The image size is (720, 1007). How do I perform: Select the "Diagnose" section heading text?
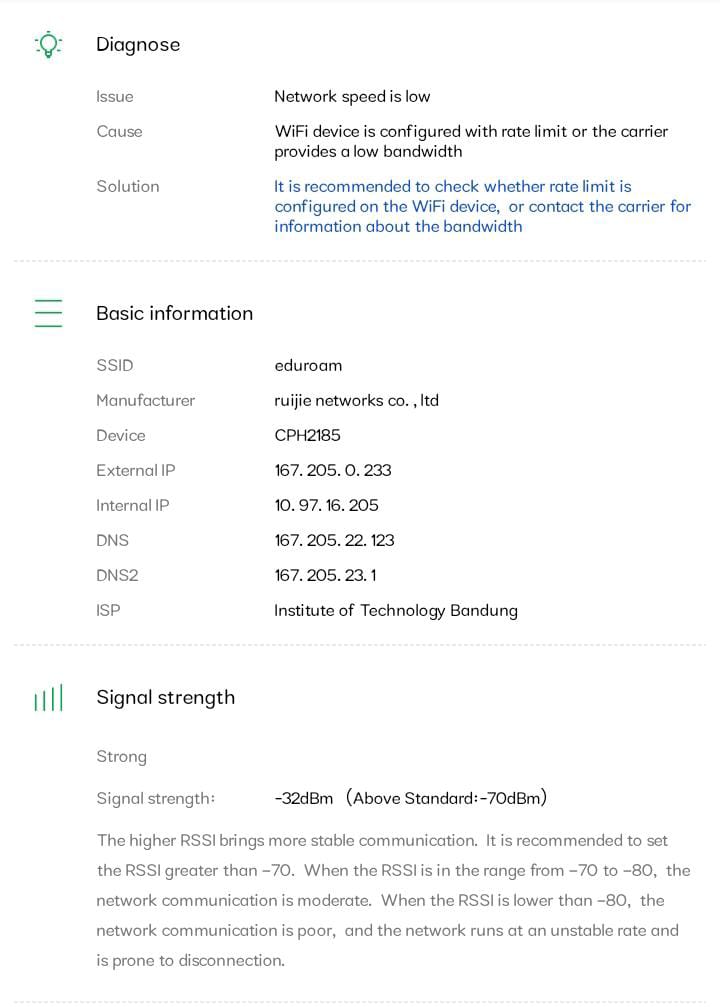[138, 44]
